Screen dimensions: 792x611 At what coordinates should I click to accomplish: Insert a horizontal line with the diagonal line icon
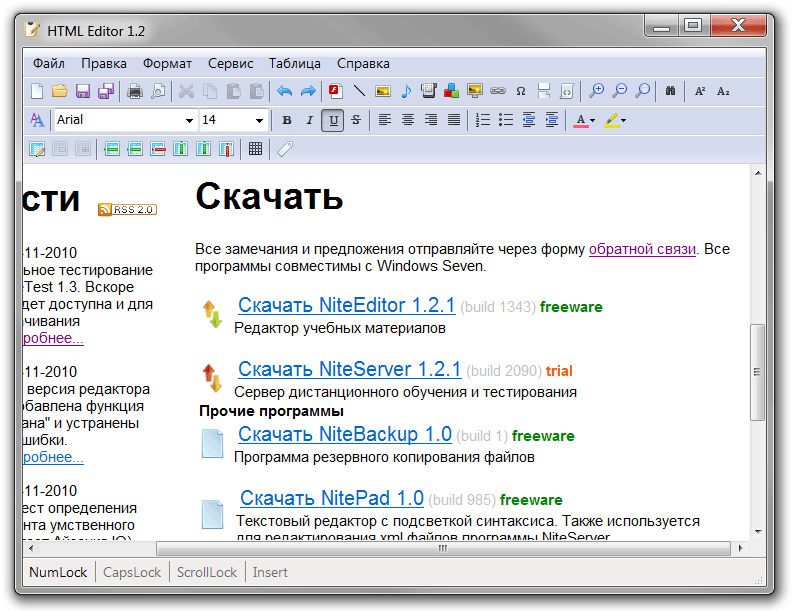tap(359, 91)
